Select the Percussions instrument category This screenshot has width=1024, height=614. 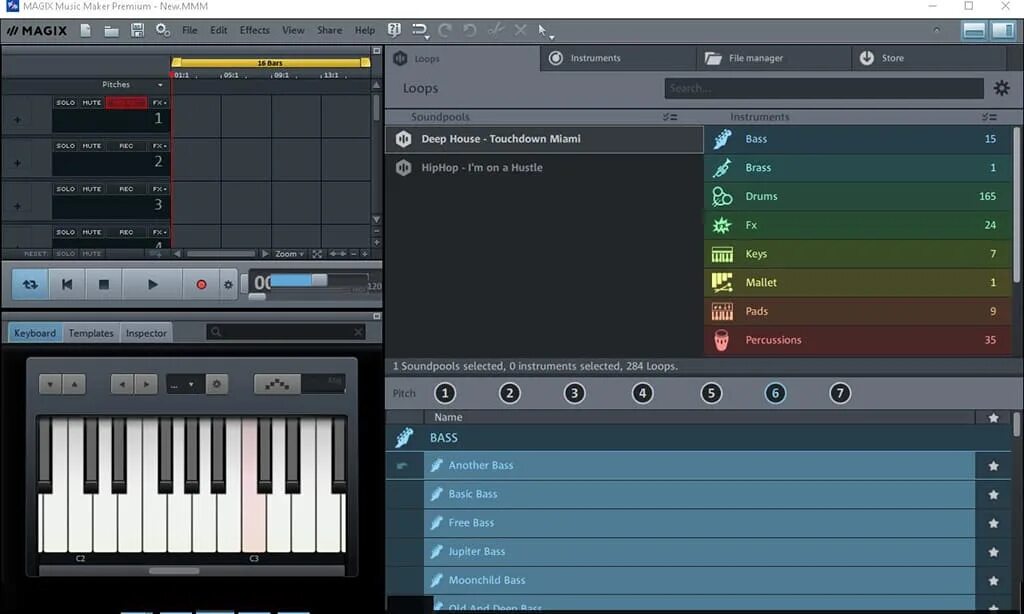(859, 340)
